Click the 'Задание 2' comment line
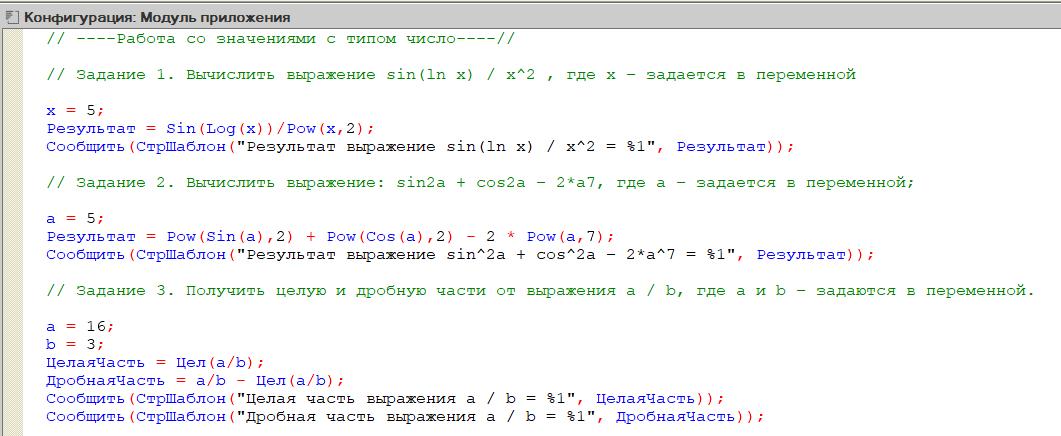The image size is (1061, 436). [480, 183]
